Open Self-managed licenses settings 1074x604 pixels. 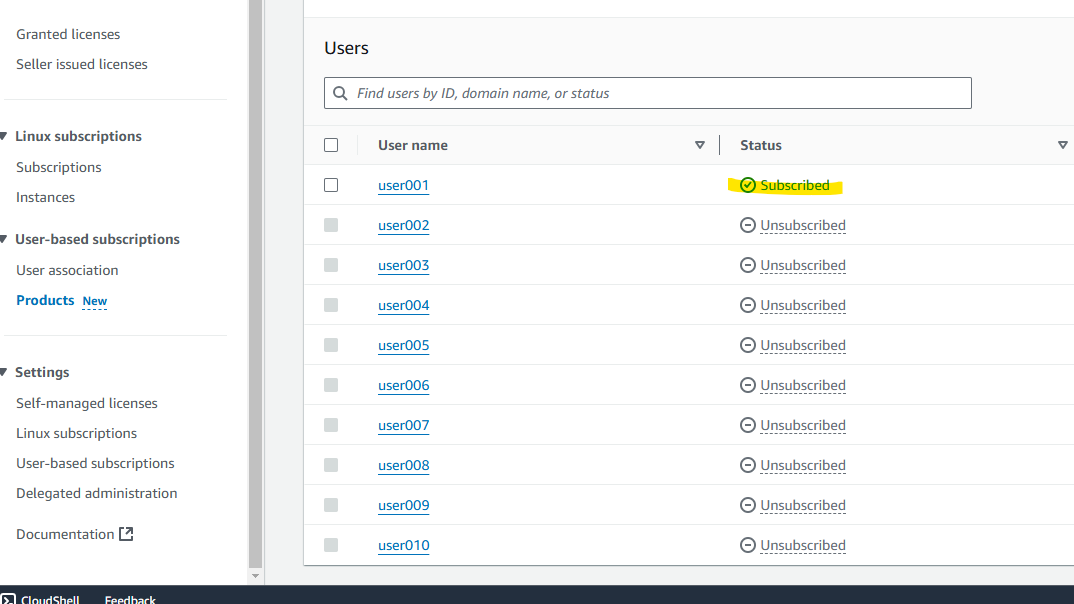pyautogui.click(x=87, y=403)
